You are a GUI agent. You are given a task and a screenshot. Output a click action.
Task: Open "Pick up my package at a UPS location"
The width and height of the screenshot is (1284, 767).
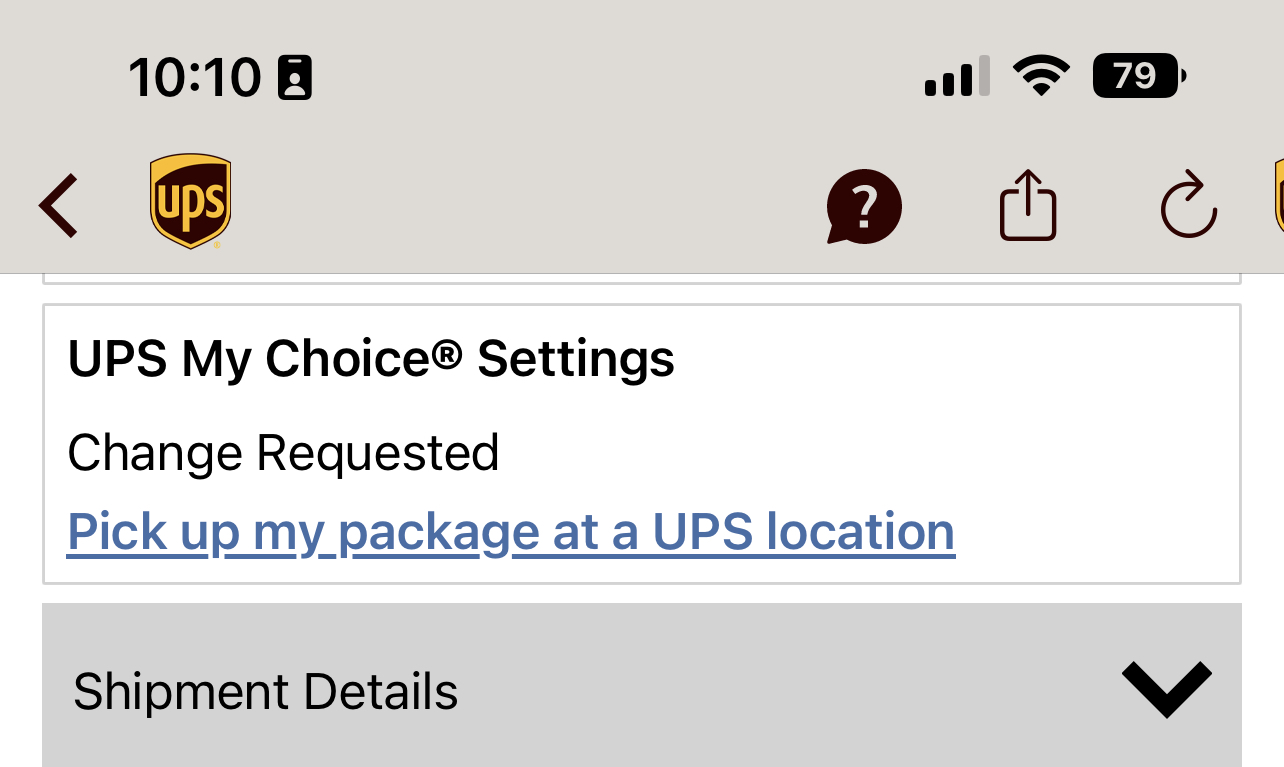(x=510, y=531)
